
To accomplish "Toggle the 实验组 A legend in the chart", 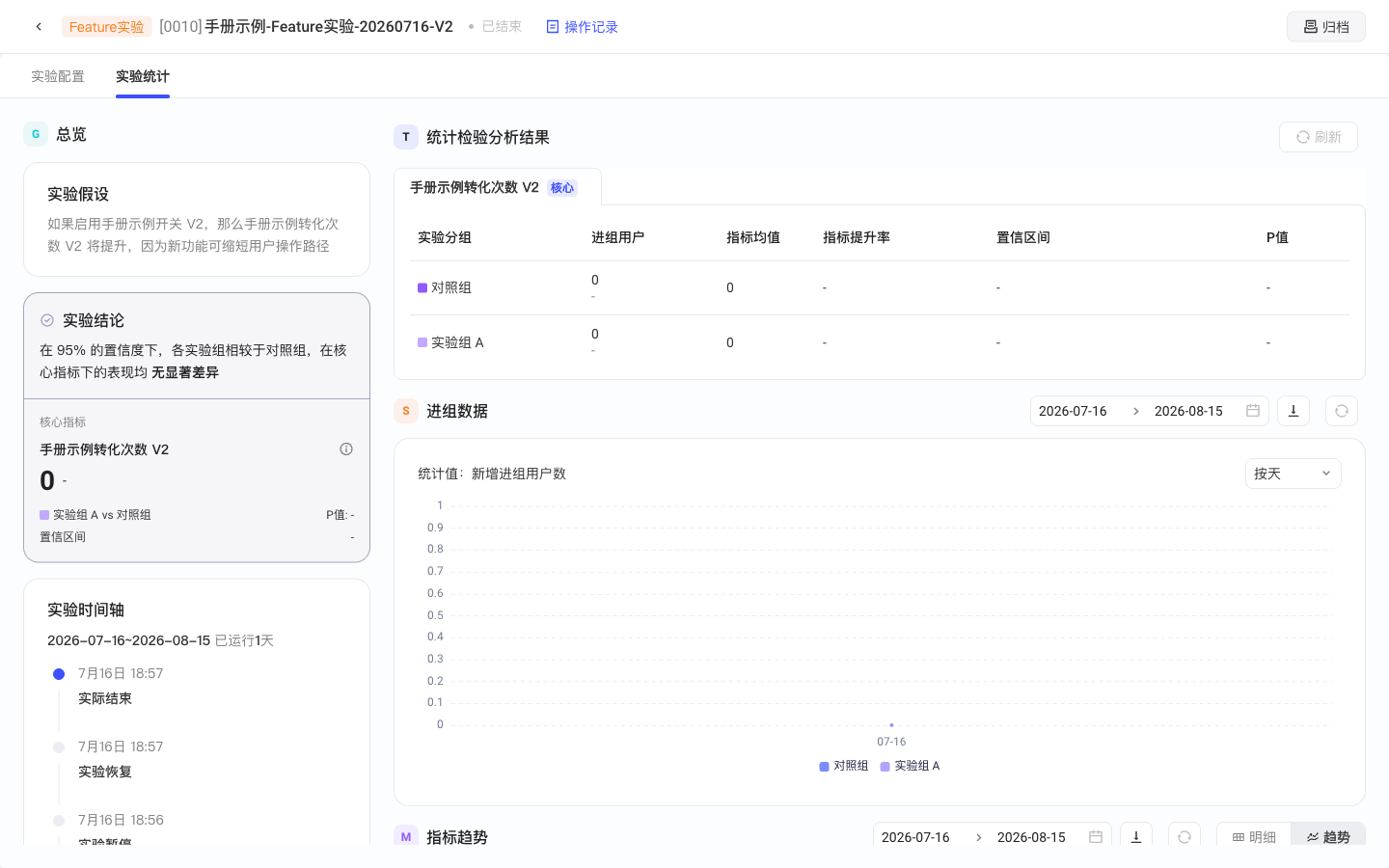I will 910,766.
